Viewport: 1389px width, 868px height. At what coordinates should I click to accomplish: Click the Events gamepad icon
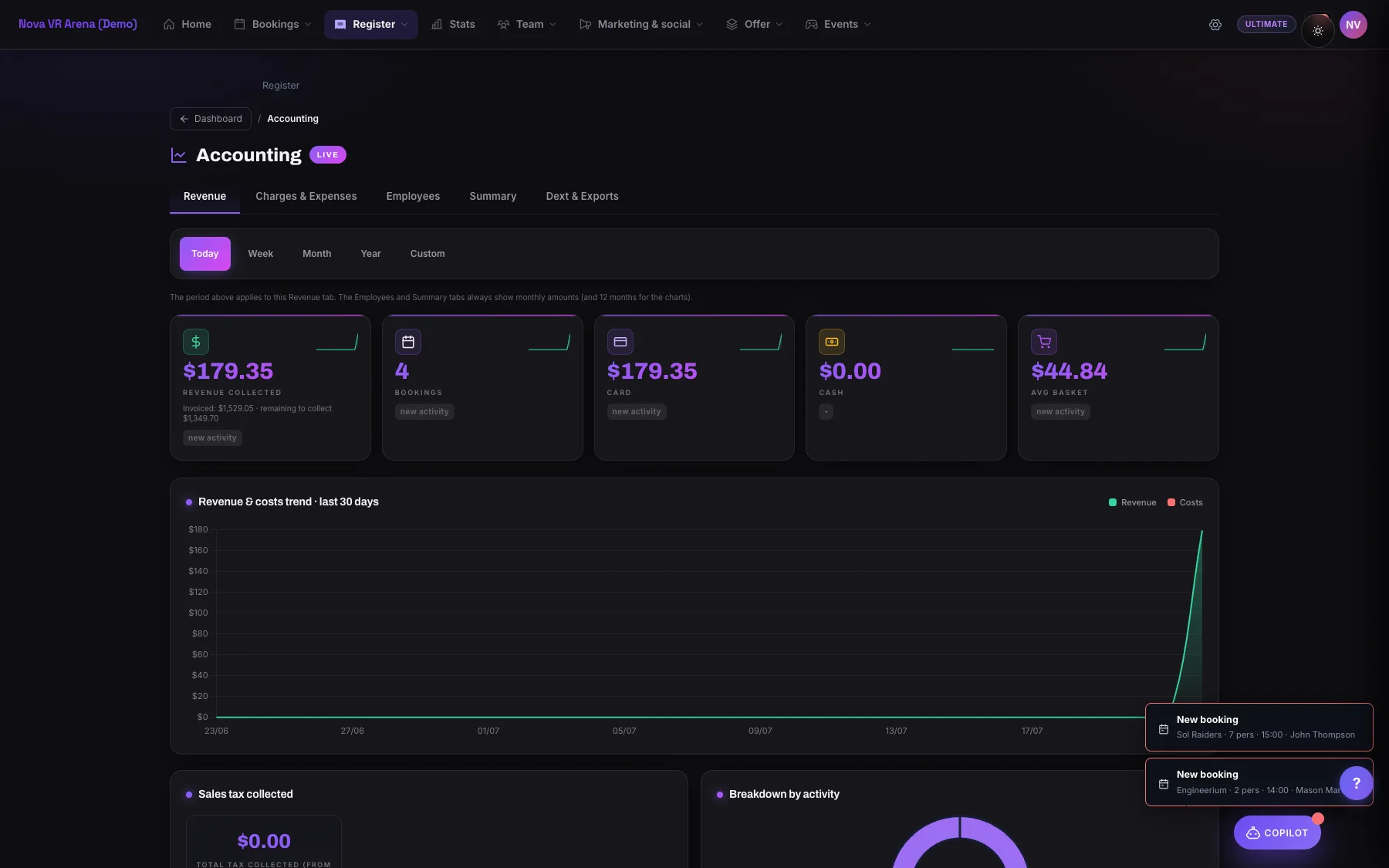coord(811,25)
